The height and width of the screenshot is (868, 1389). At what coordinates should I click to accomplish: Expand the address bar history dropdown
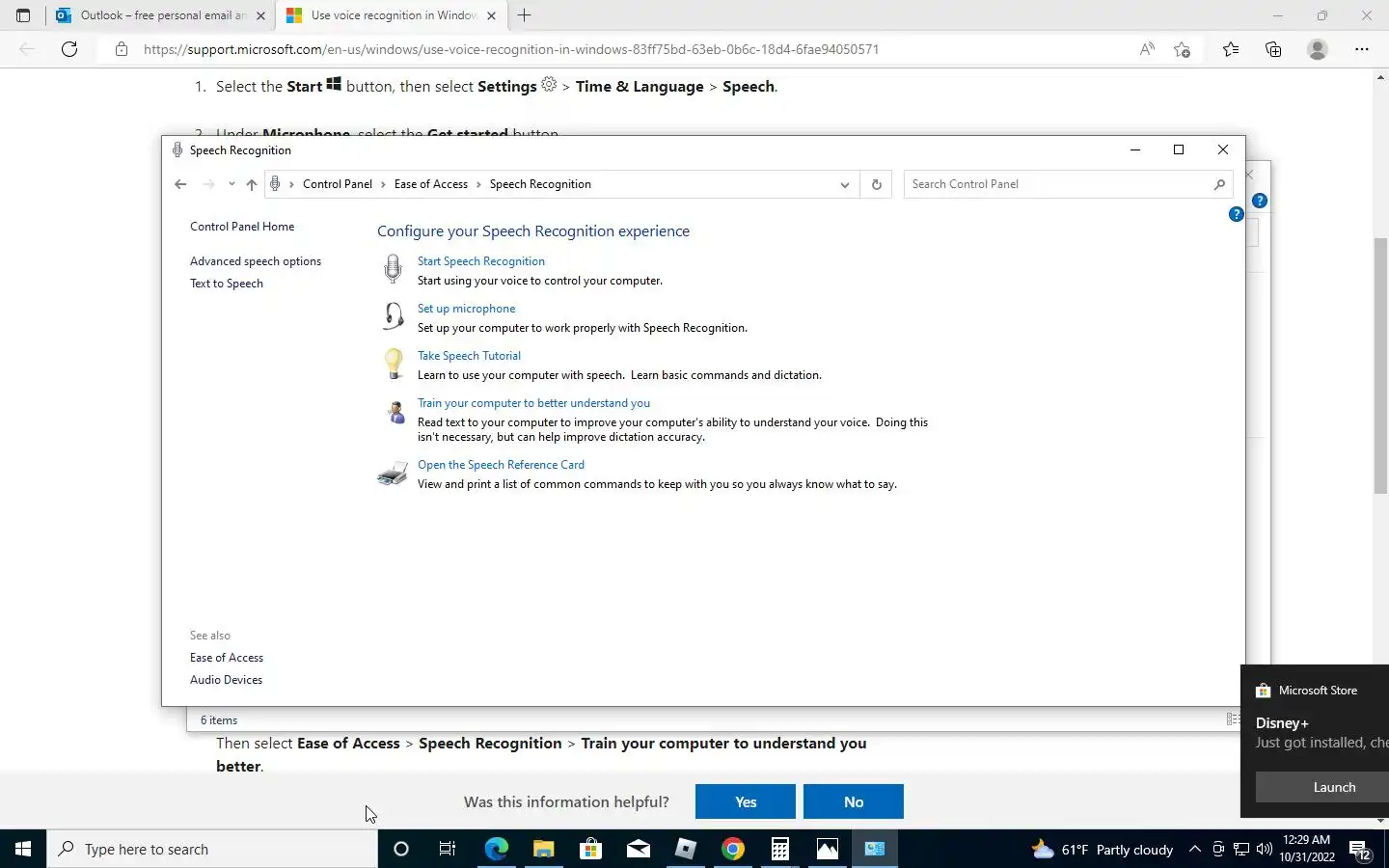844,184
